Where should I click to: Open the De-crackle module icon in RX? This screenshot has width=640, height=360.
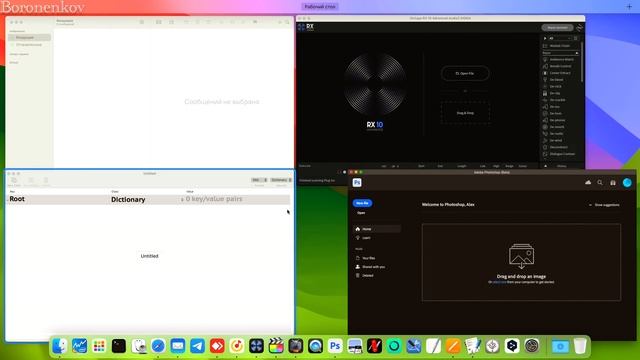[545, 100]
